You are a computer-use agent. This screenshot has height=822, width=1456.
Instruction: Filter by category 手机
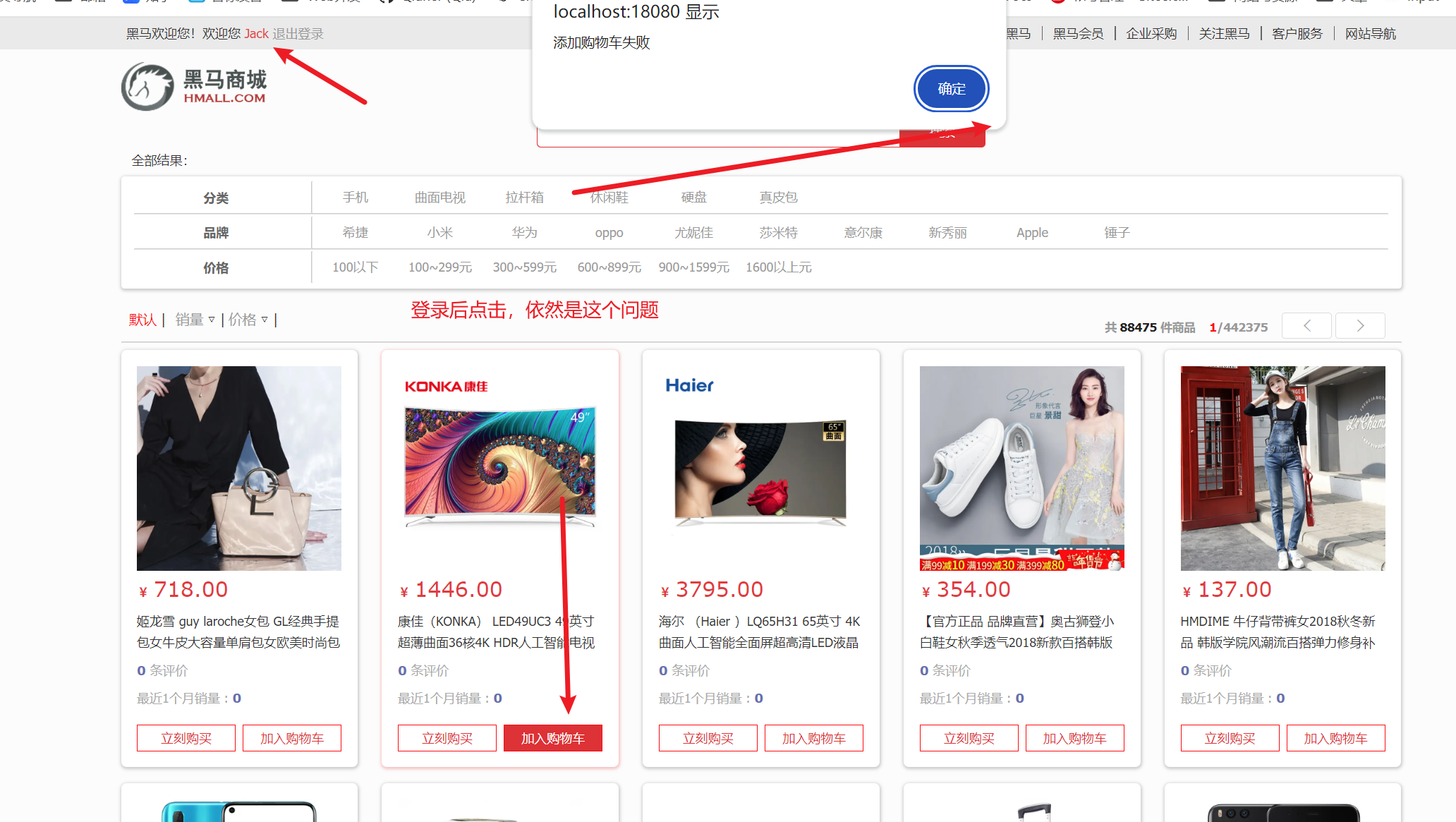(356, 198)
